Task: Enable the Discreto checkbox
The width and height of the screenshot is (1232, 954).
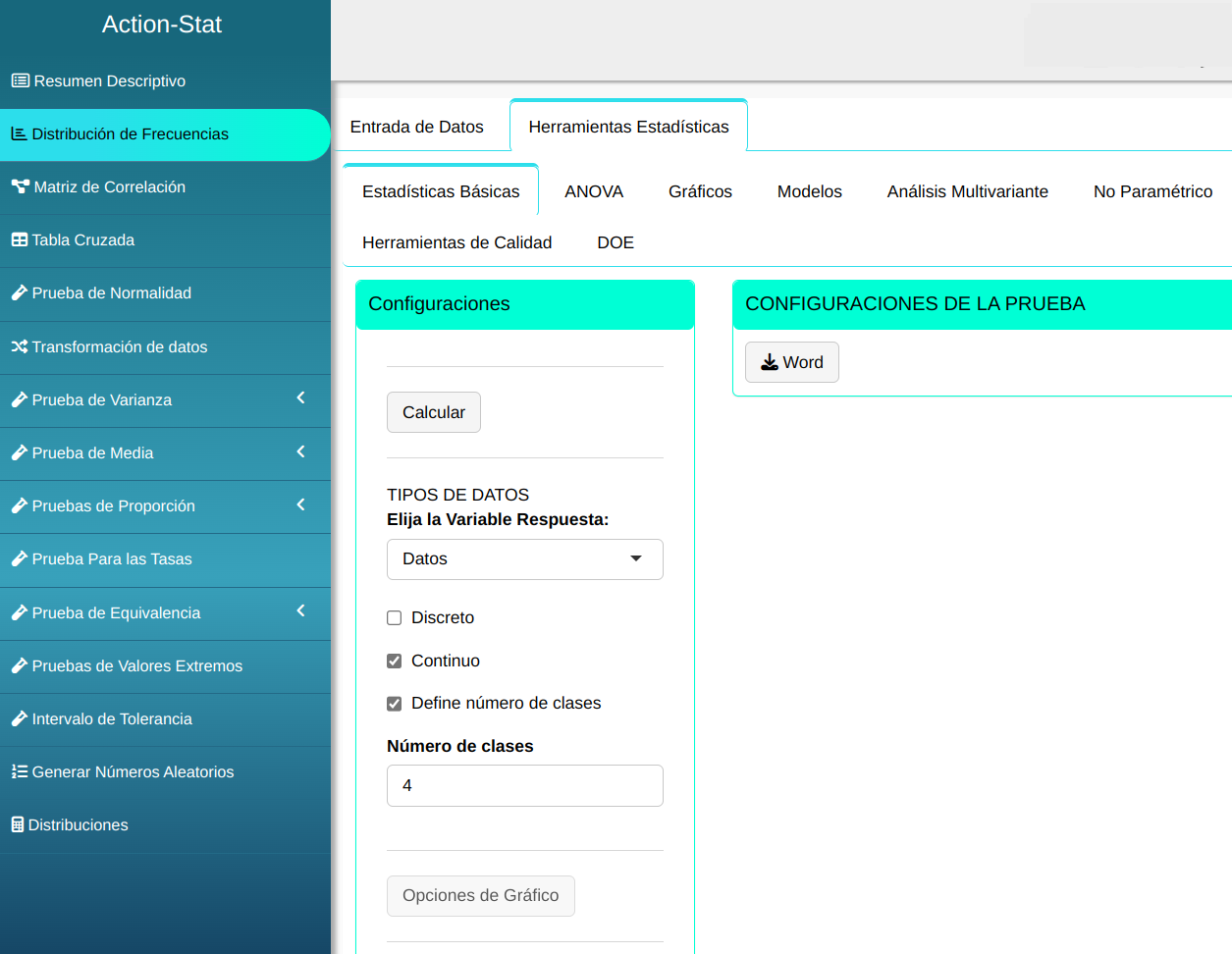Action: pos(395,617)
